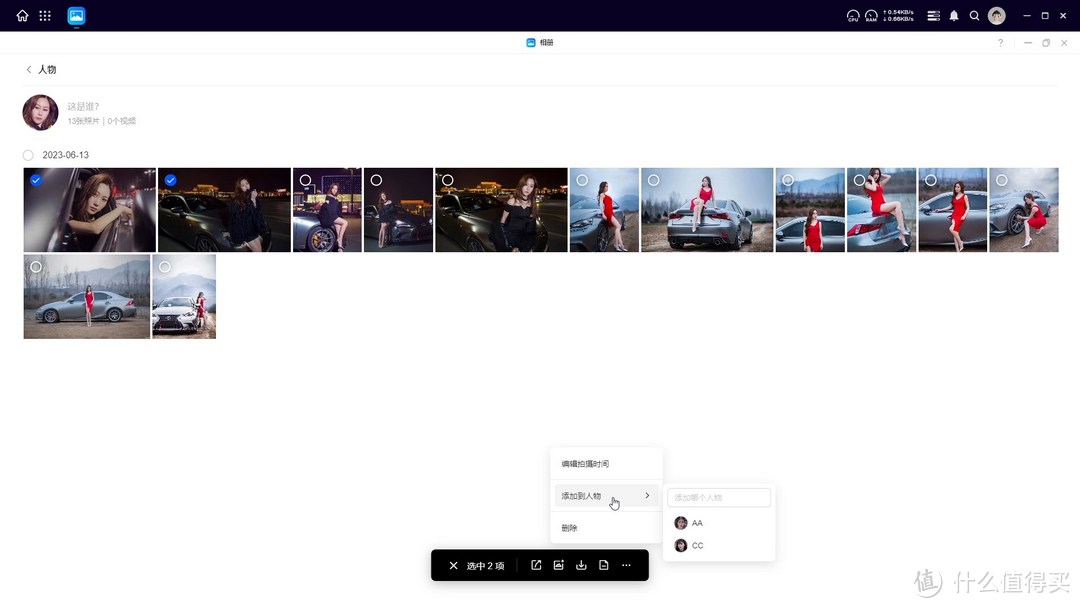Screen dimensions: 1080x608
Task: Open the notifications bell in top bar
Action: pyautogui.click(x=954, y=16)
